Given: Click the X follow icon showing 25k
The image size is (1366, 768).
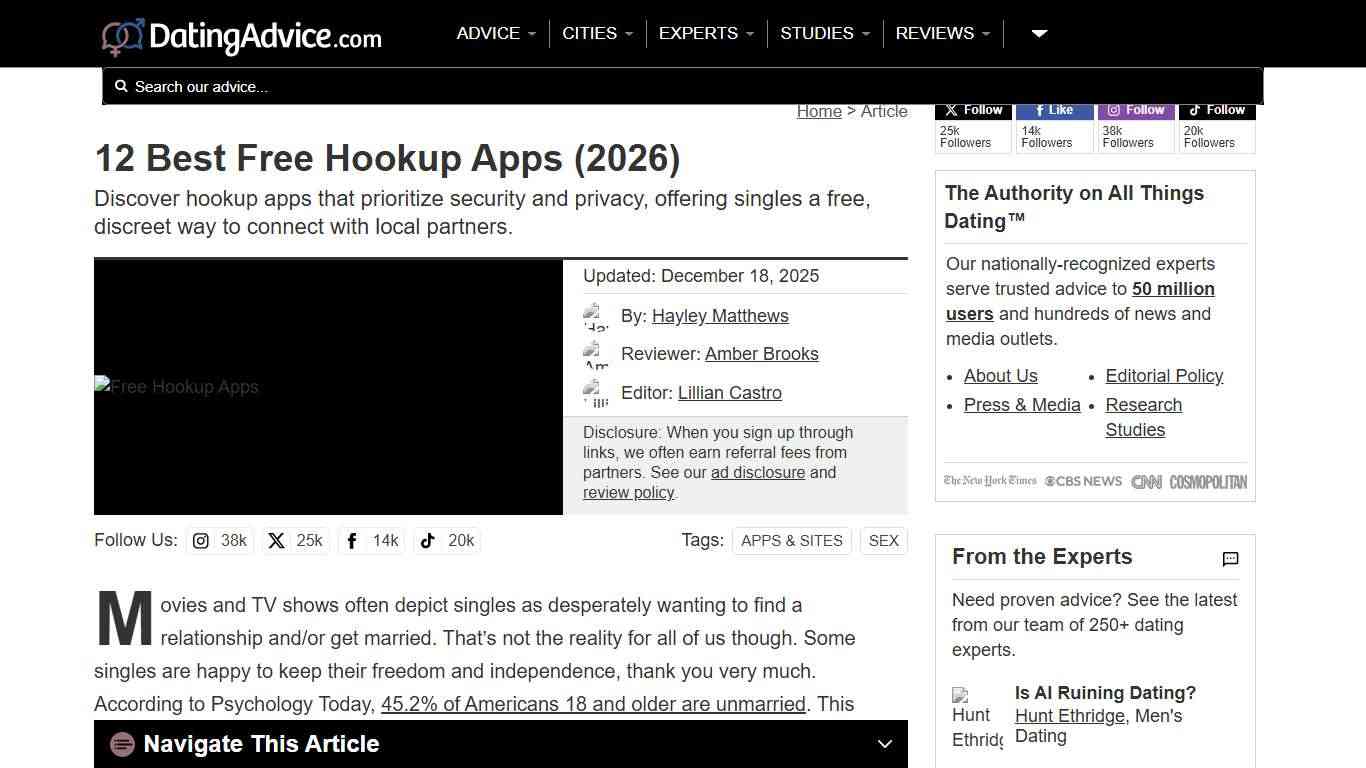Looking at the screenshot, I should [x=276, y=540].
